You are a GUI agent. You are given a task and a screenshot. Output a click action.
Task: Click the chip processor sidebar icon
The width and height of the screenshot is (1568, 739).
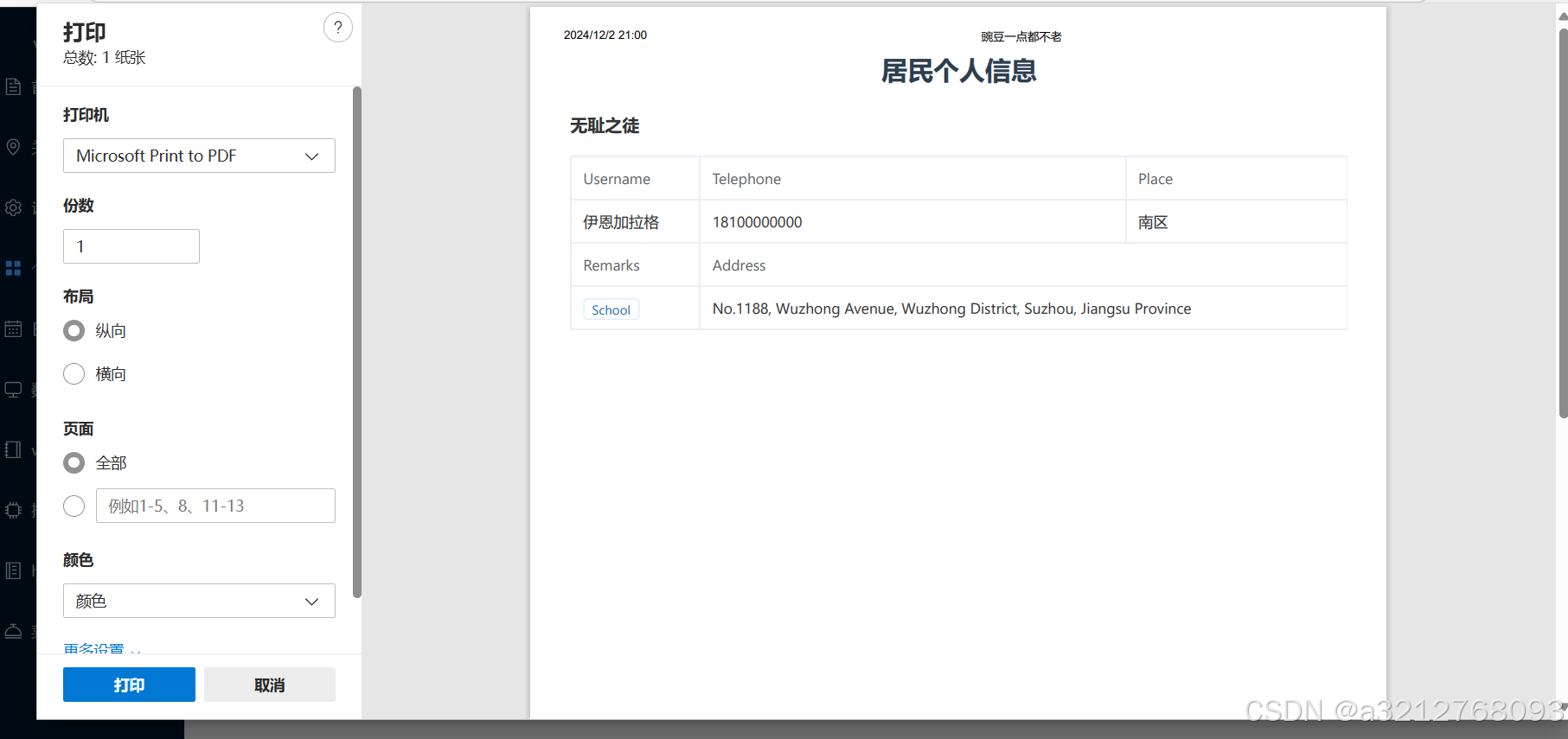[x=13, y=510]
